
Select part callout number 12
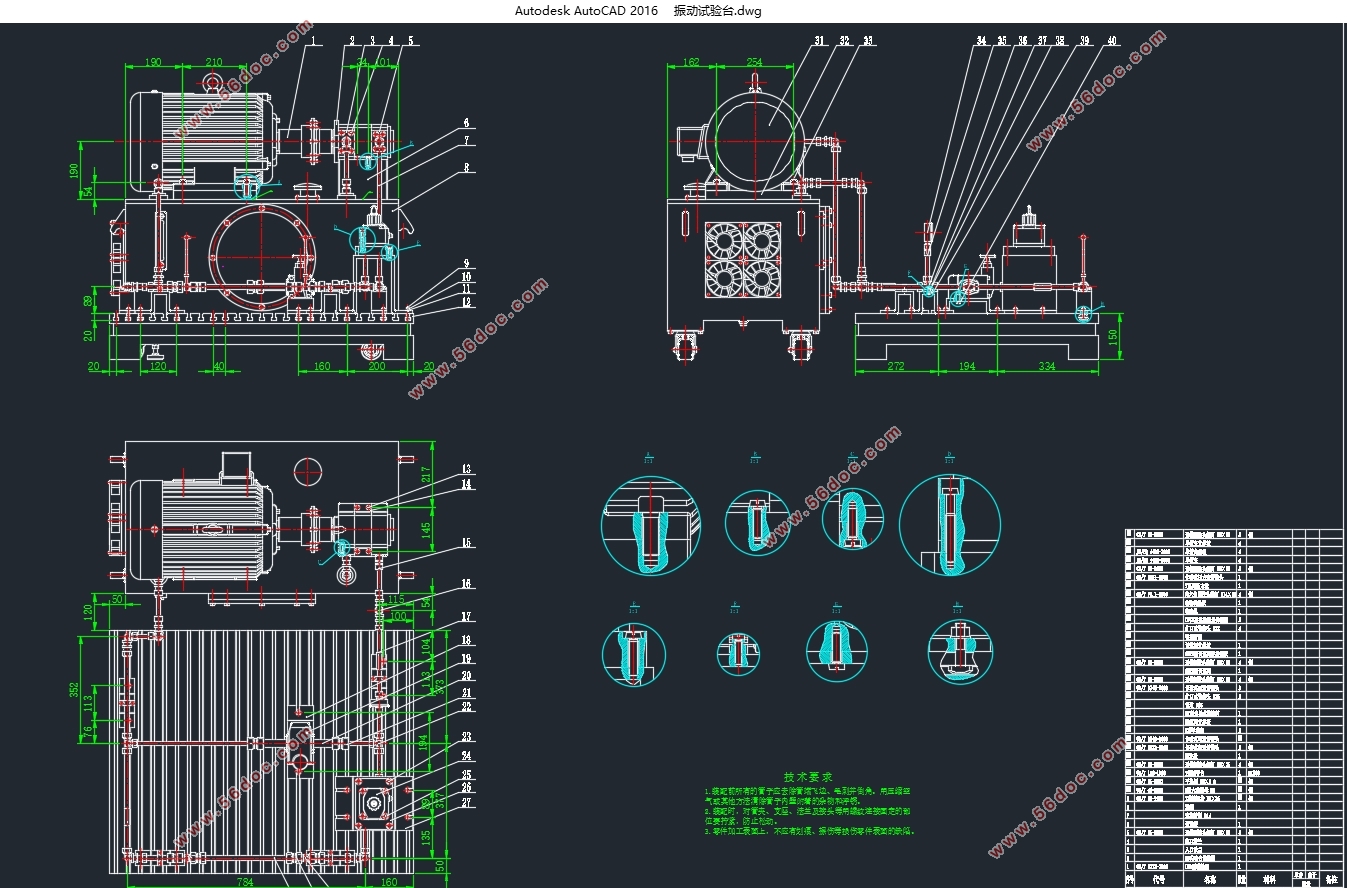click(466, 301)
